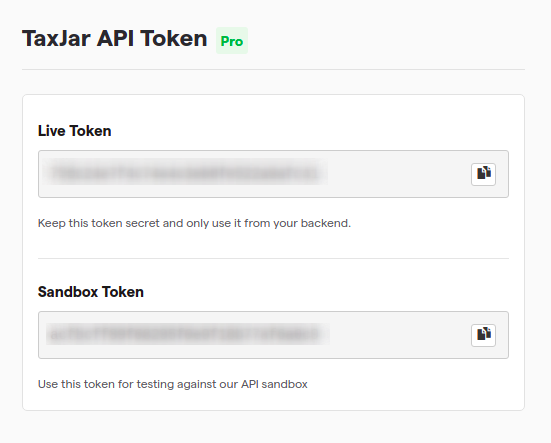Select the blurred sandbox token value
Screen dimensions: 551x443
click(x=187, y=334)
